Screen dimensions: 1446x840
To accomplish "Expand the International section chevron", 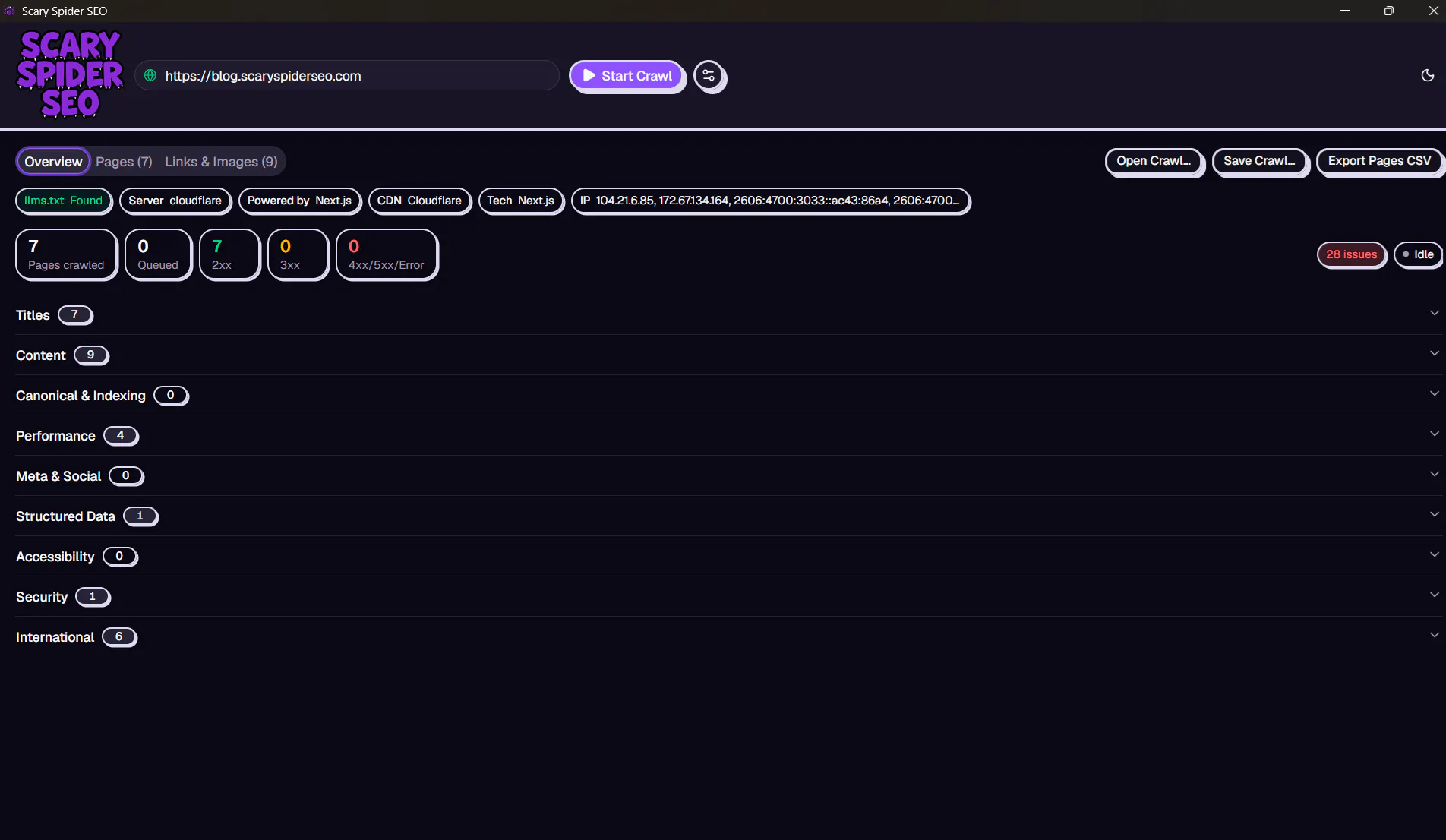I will click(x=1434, y=635).
